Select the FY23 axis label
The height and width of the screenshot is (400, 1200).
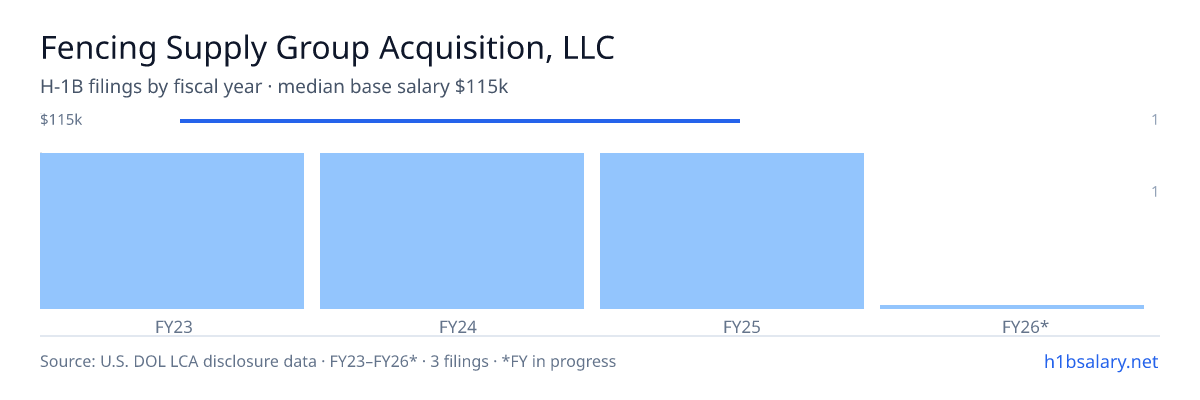[172, 326]
